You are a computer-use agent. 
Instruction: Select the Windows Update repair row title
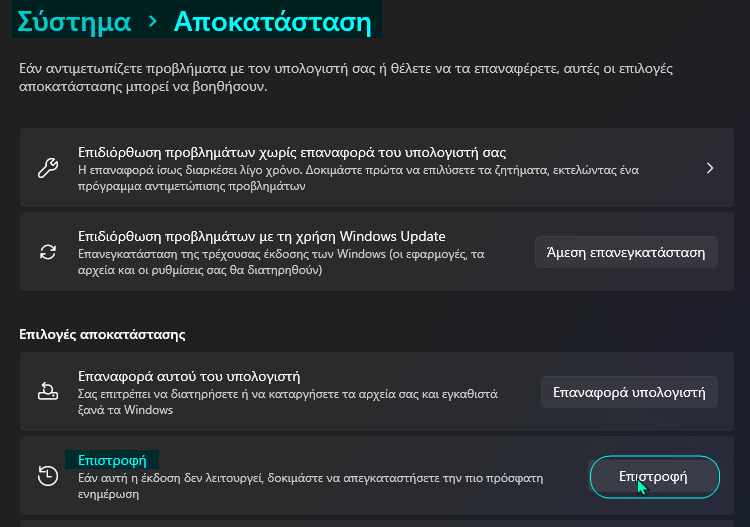pyautogui.click(x=261, y=236)
